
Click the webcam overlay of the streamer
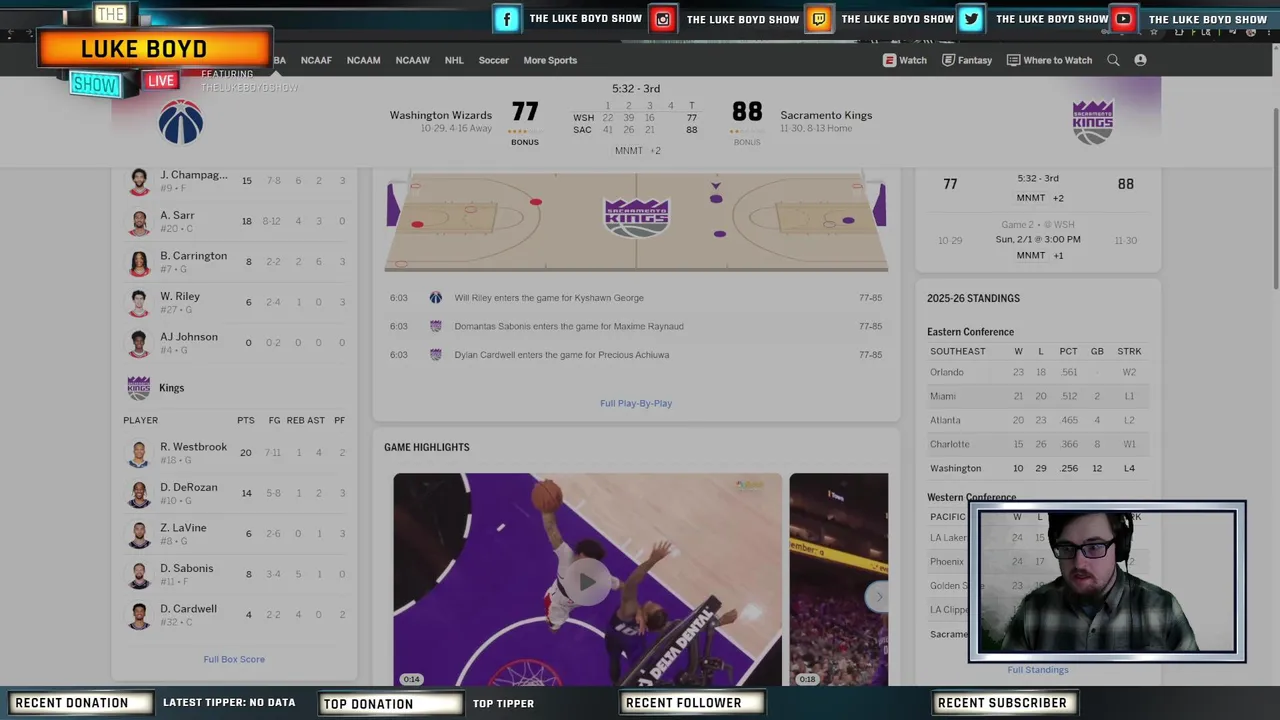1107,582
